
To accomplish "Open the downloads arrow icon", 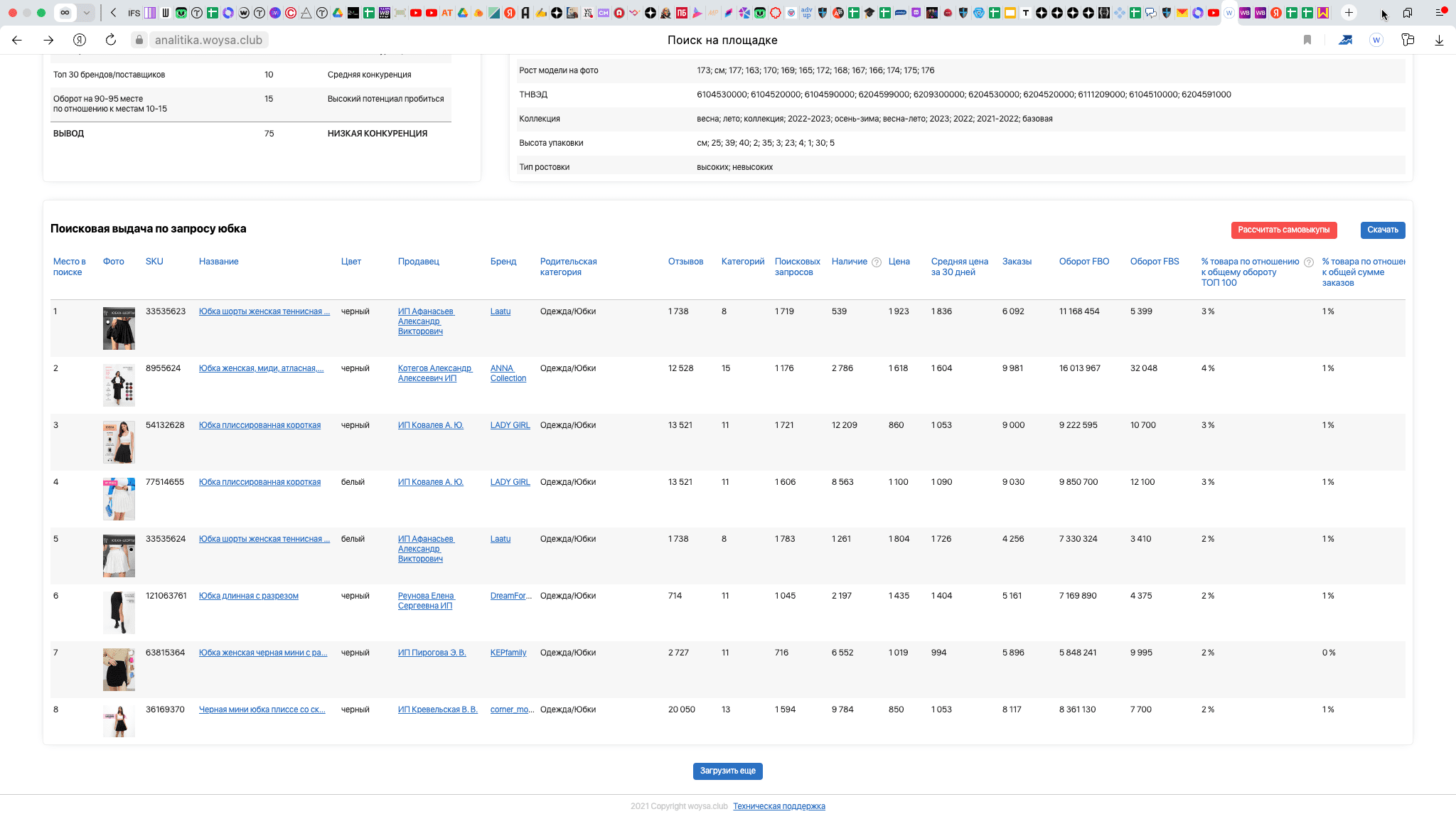I will coord(1439,40).
